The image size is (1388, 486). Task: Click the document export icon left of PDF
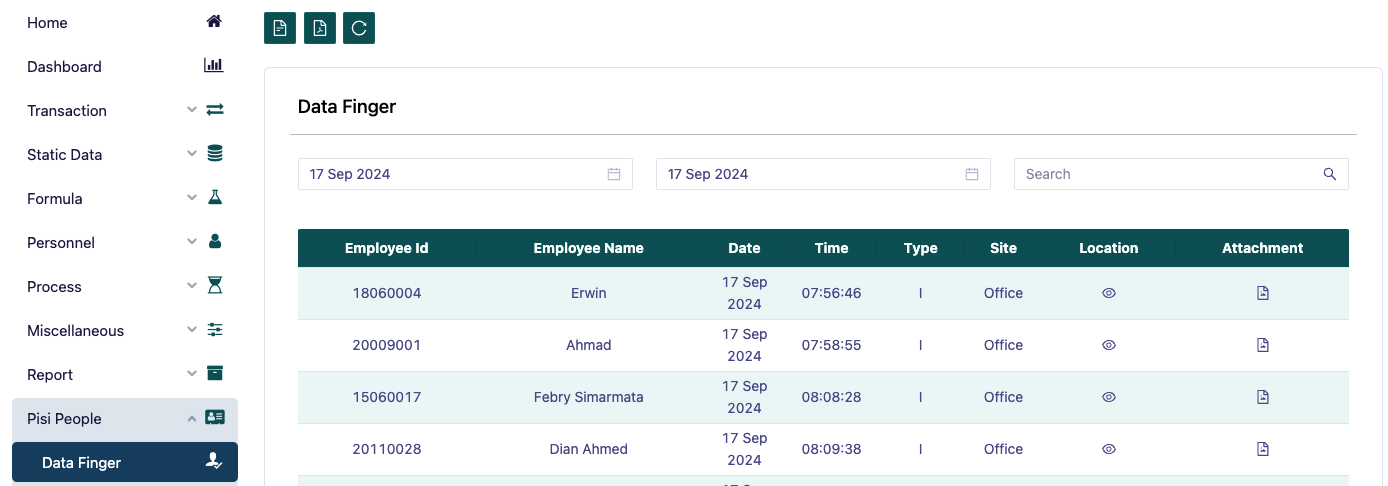(x=280, y=28)
